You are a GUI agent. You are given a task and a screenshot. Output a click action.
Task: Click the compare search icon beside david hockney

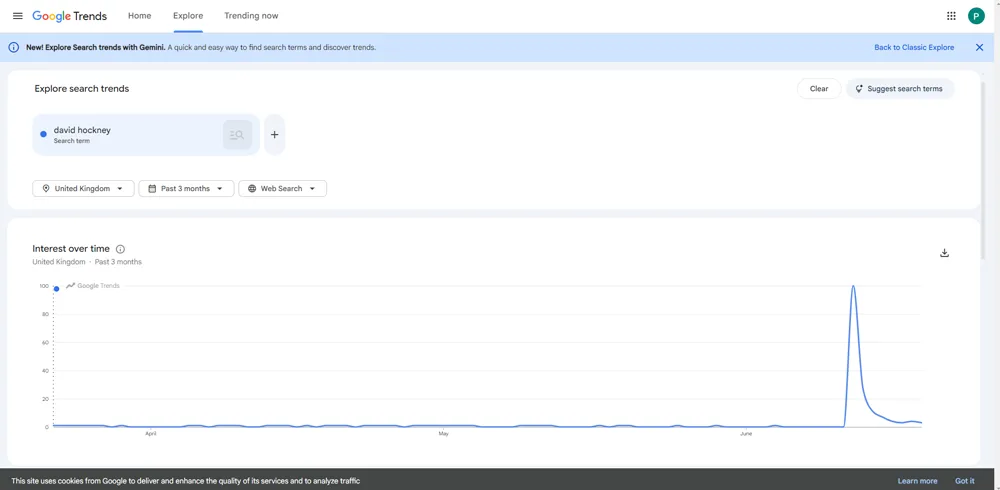[x=237, y=135]
